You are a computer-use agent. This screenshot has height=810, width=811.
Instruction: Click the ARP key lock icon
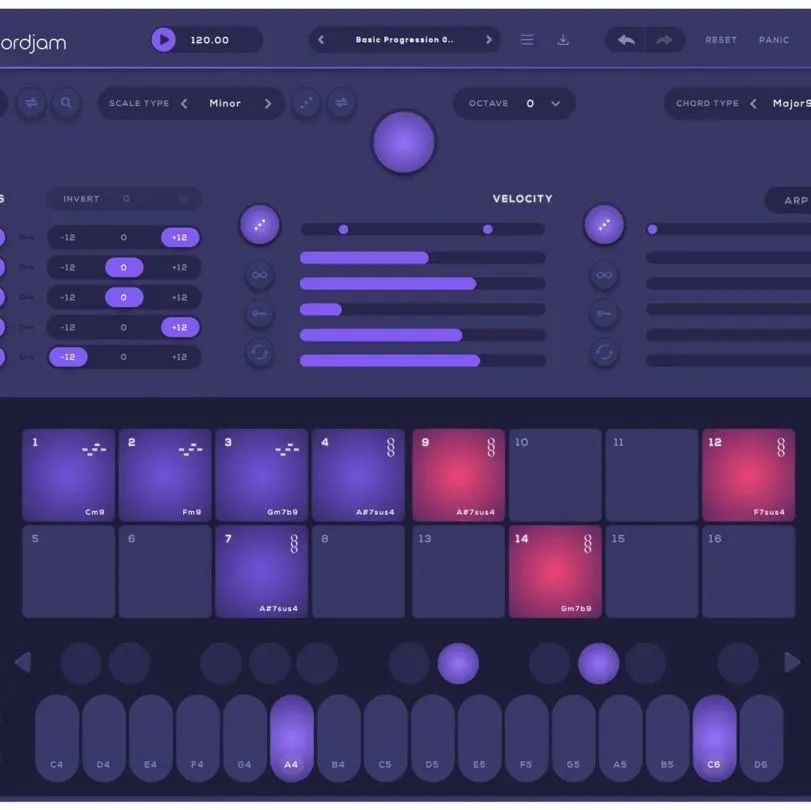coord(604,313)
